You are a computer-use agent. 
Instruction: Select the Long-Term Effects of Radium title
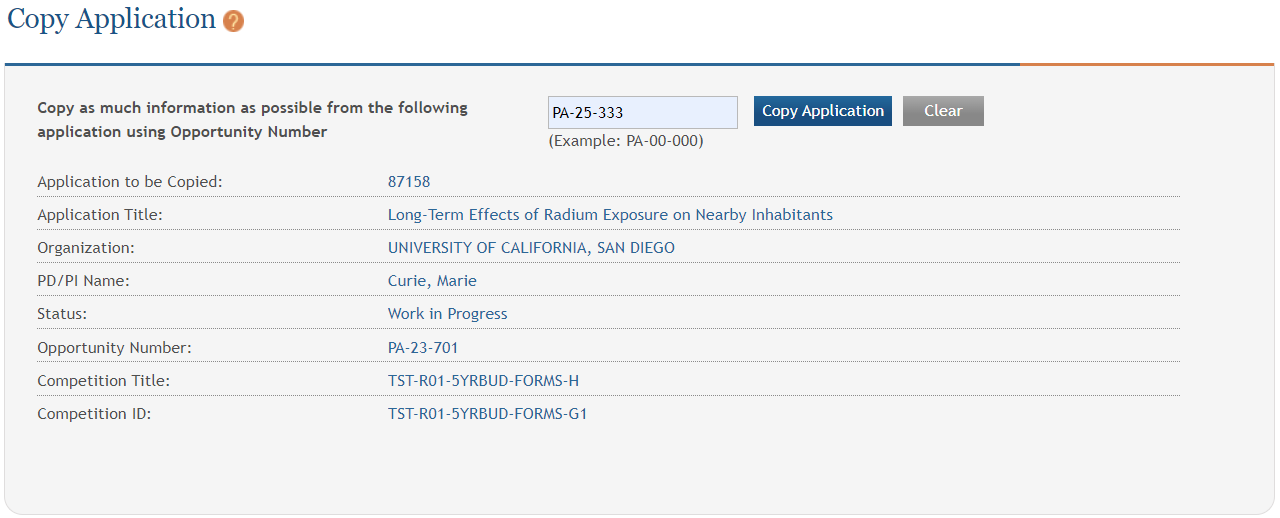(610, 215)
